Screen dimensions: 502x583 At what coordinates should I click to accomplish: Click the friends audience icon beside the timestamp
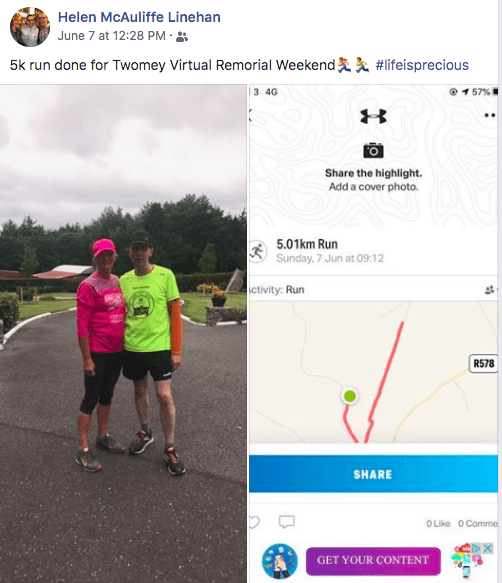[x=182, y=36]
